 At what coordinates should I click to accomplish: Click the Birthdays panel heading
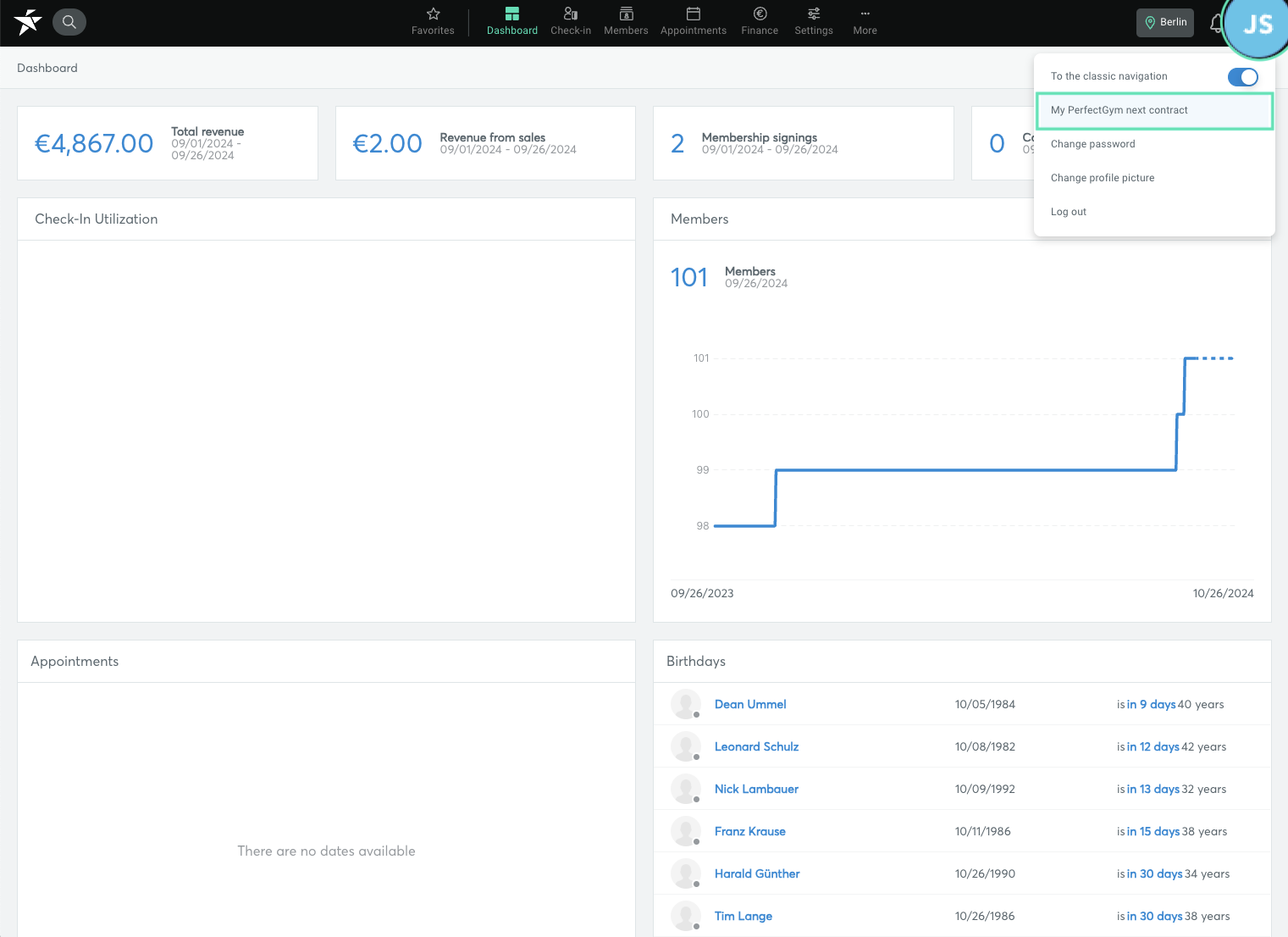tap(696, 661)
